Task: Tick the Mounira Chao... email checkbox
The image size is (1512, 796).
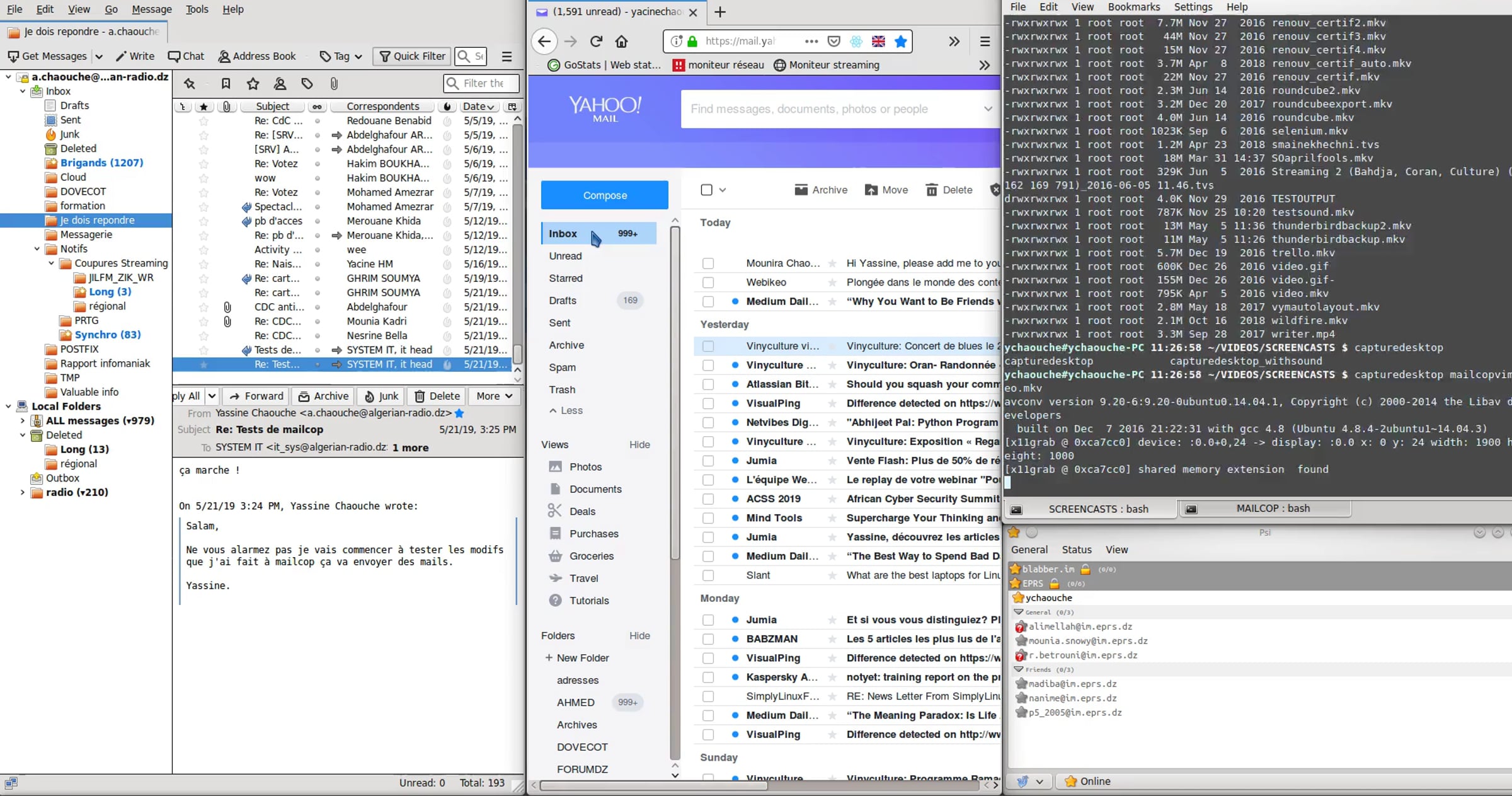Action: [x=708, y=263]
